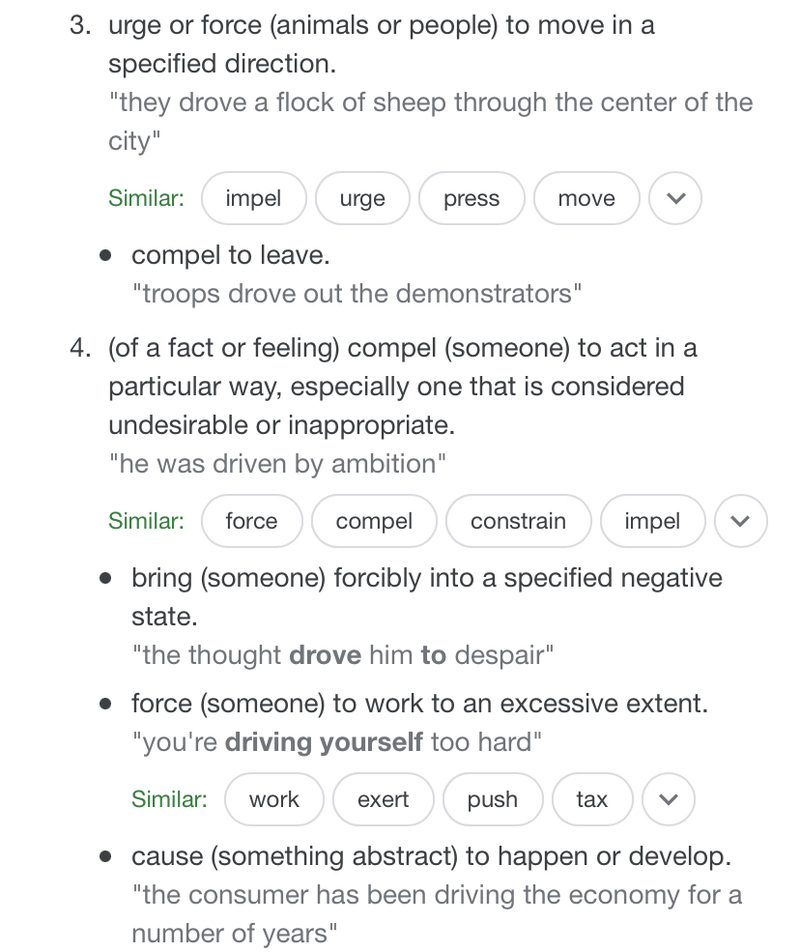Open the 'push' synonym chip
Viewport: 800px width, 952px height.
[492, 799]
